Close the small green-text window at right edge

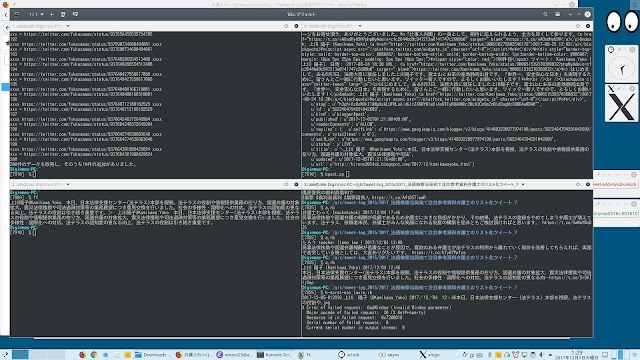click(x=634, y=204)
